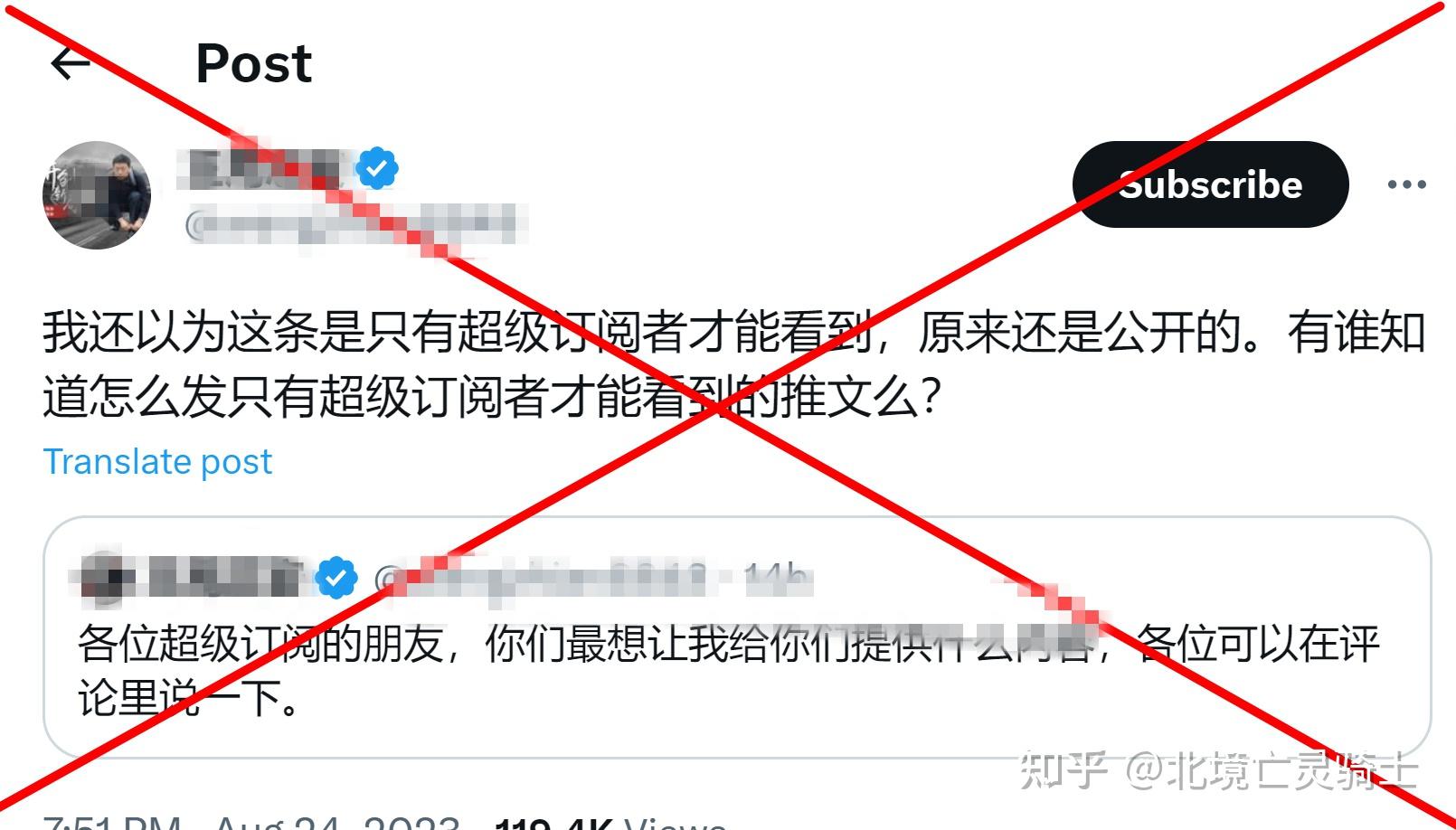1456x830 pixels.
Task: Click the blurred author display name
Action: point(262,168)
